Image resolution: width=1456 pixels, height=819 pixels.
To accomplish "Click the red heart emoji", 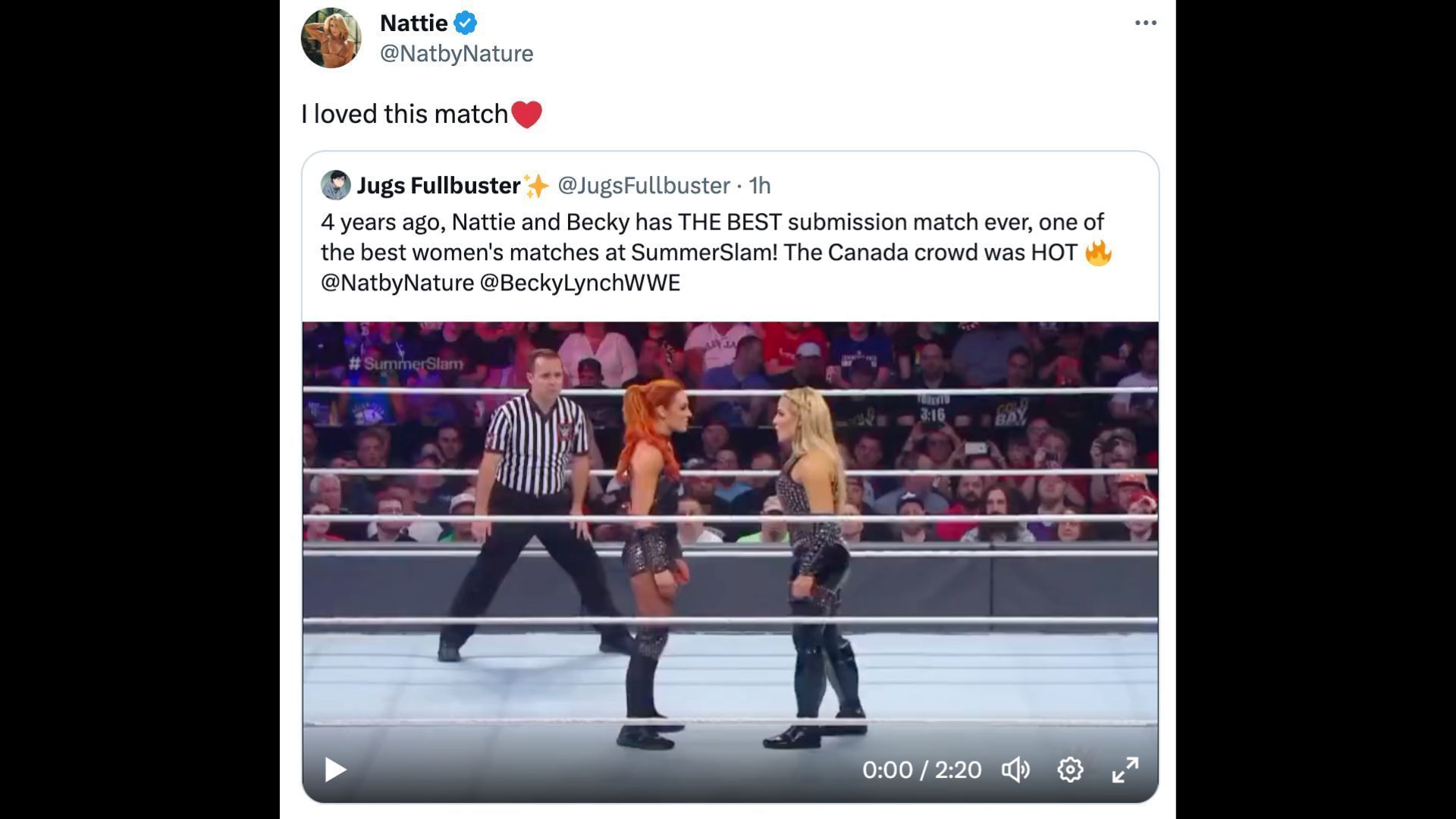I will coord(526,115).
